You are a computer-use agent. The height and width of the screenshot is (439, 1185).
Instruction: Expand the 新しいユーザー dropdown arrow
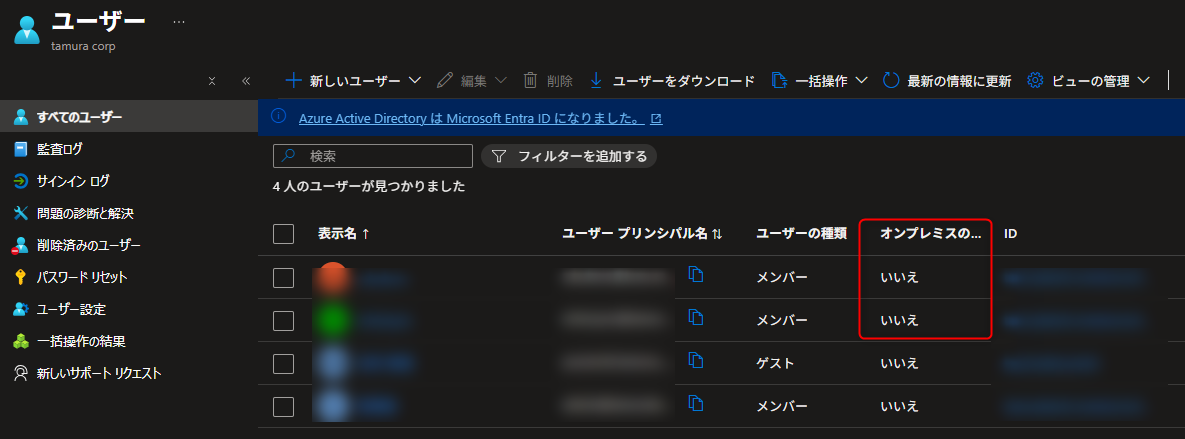[x=414, y=80]
